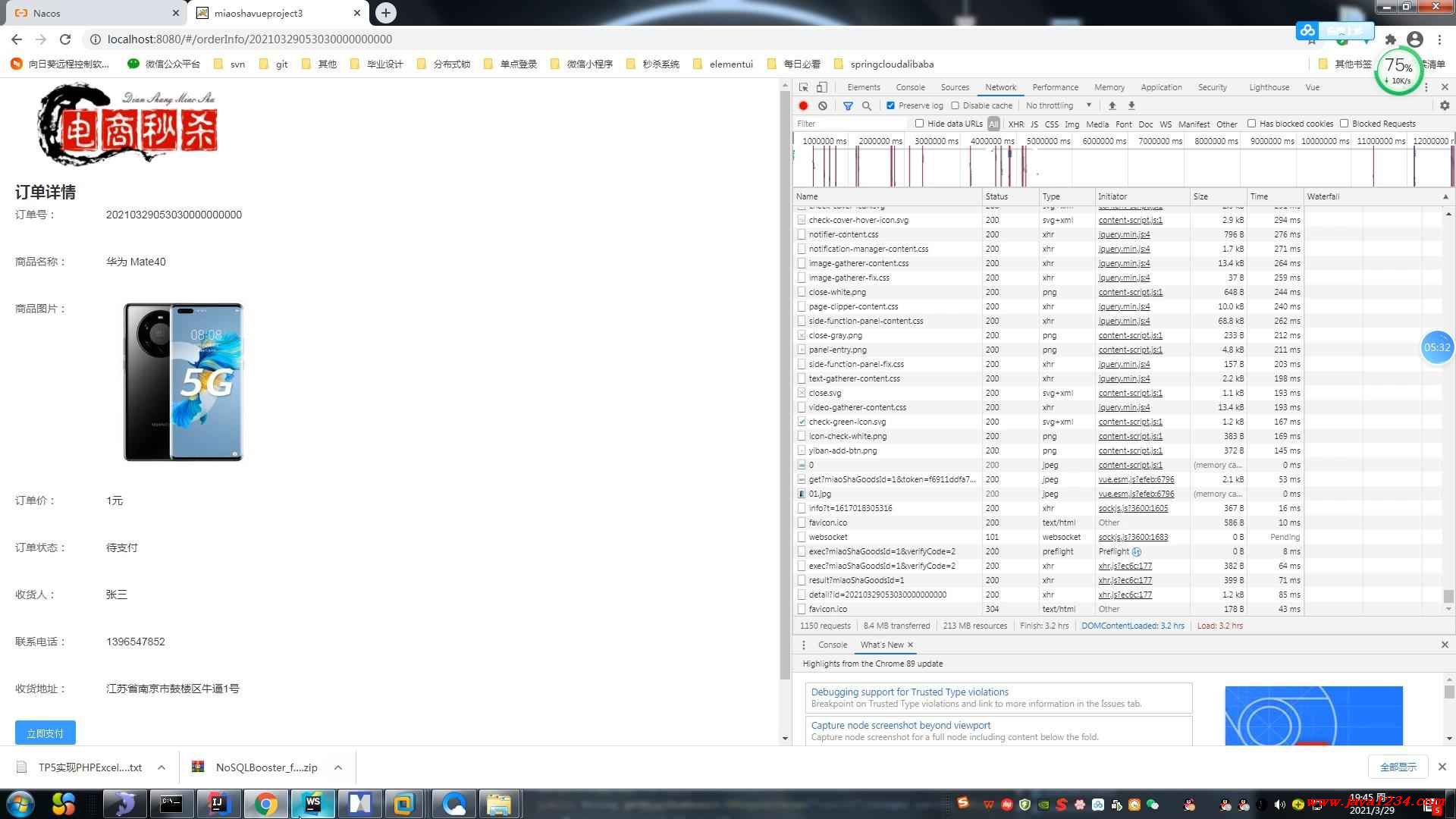The width and height of the screenshot is (1456, 819).
Task: Close the downloads bar
Action: click(1442, 767)
